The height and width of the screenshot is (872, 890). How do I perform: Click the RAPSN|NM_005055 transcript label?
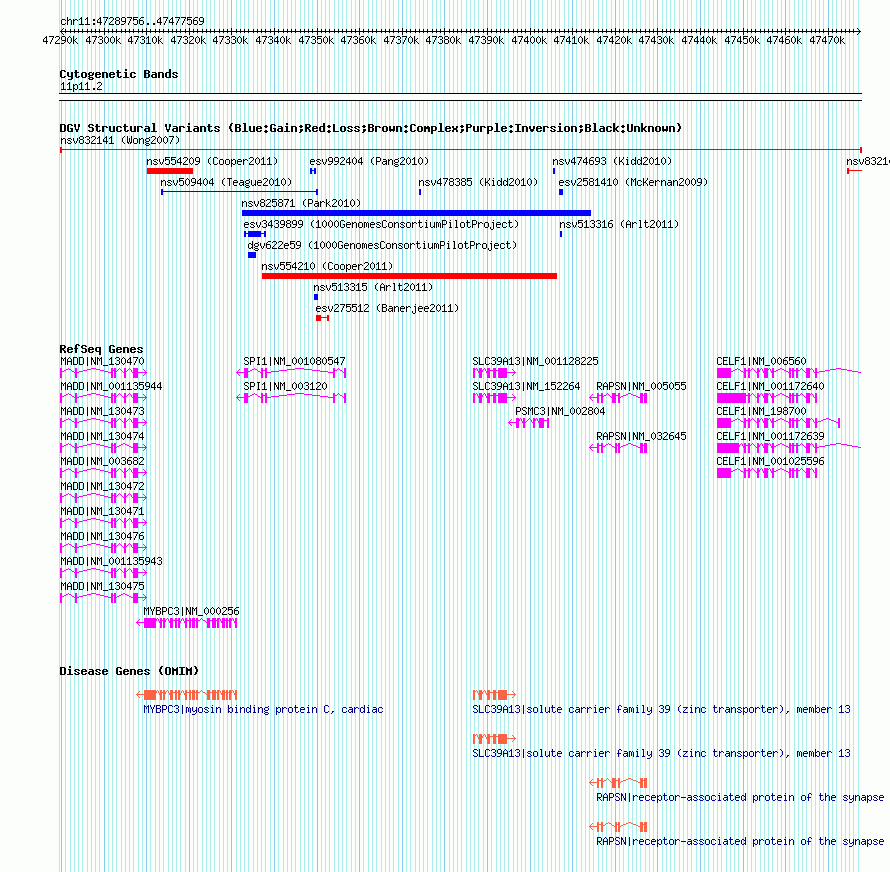coord(641,386)
